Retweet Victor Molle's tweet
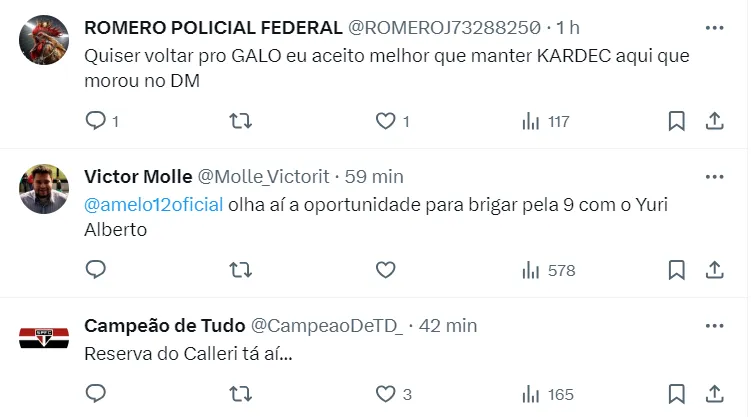 (241, 270)
